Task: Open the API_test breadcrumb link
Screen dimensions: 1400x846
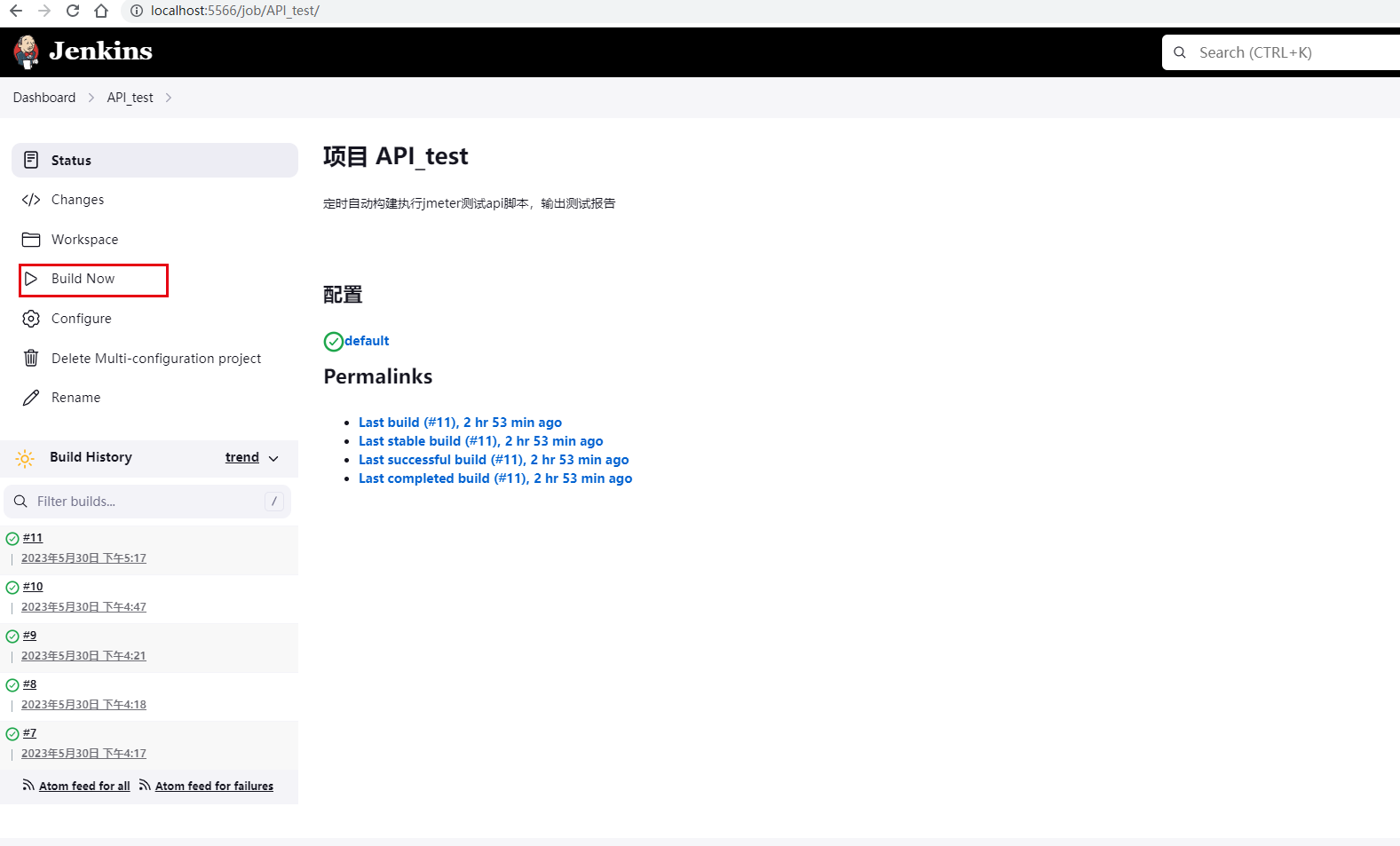Action: 130,98
